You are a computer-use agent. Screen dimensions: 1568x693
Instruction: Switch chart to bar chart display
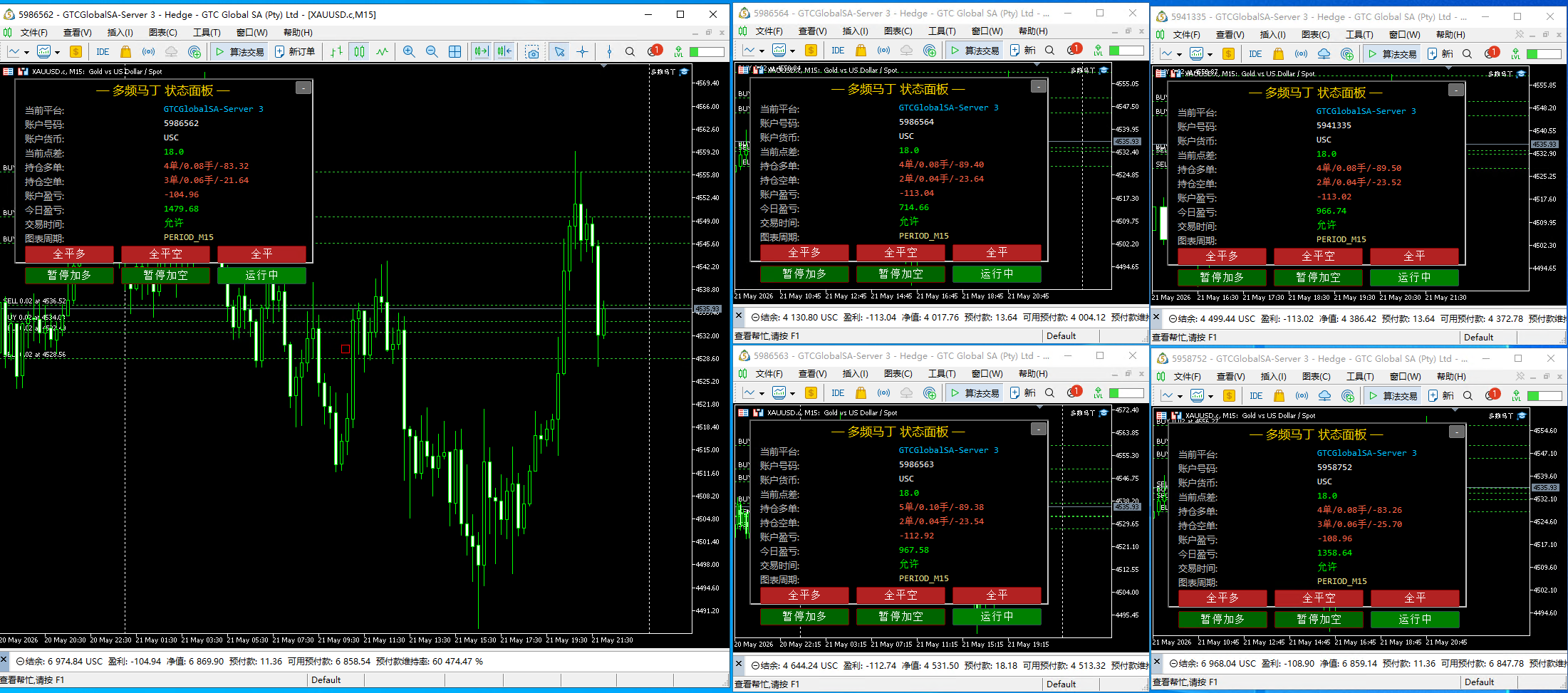pyautogui.click(x=336, y=51)
